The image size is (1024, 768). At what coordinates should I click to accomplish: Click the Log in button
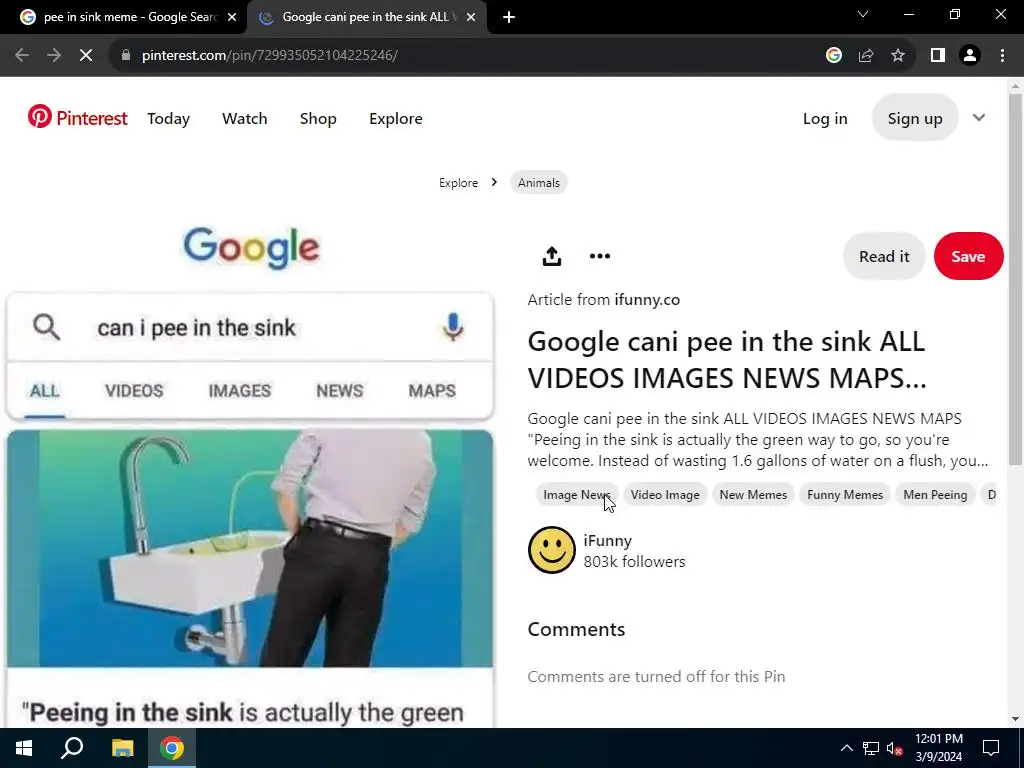825,119
